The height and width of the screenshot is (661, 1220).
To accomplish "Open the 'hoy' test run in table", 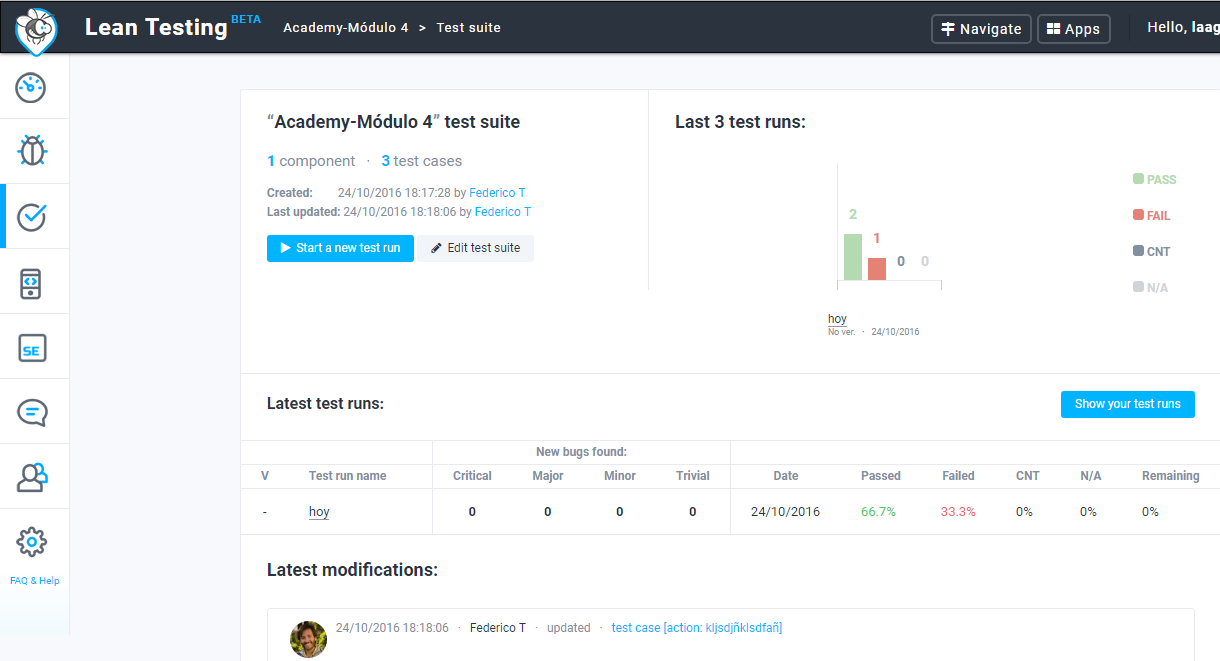I will 319,512.
